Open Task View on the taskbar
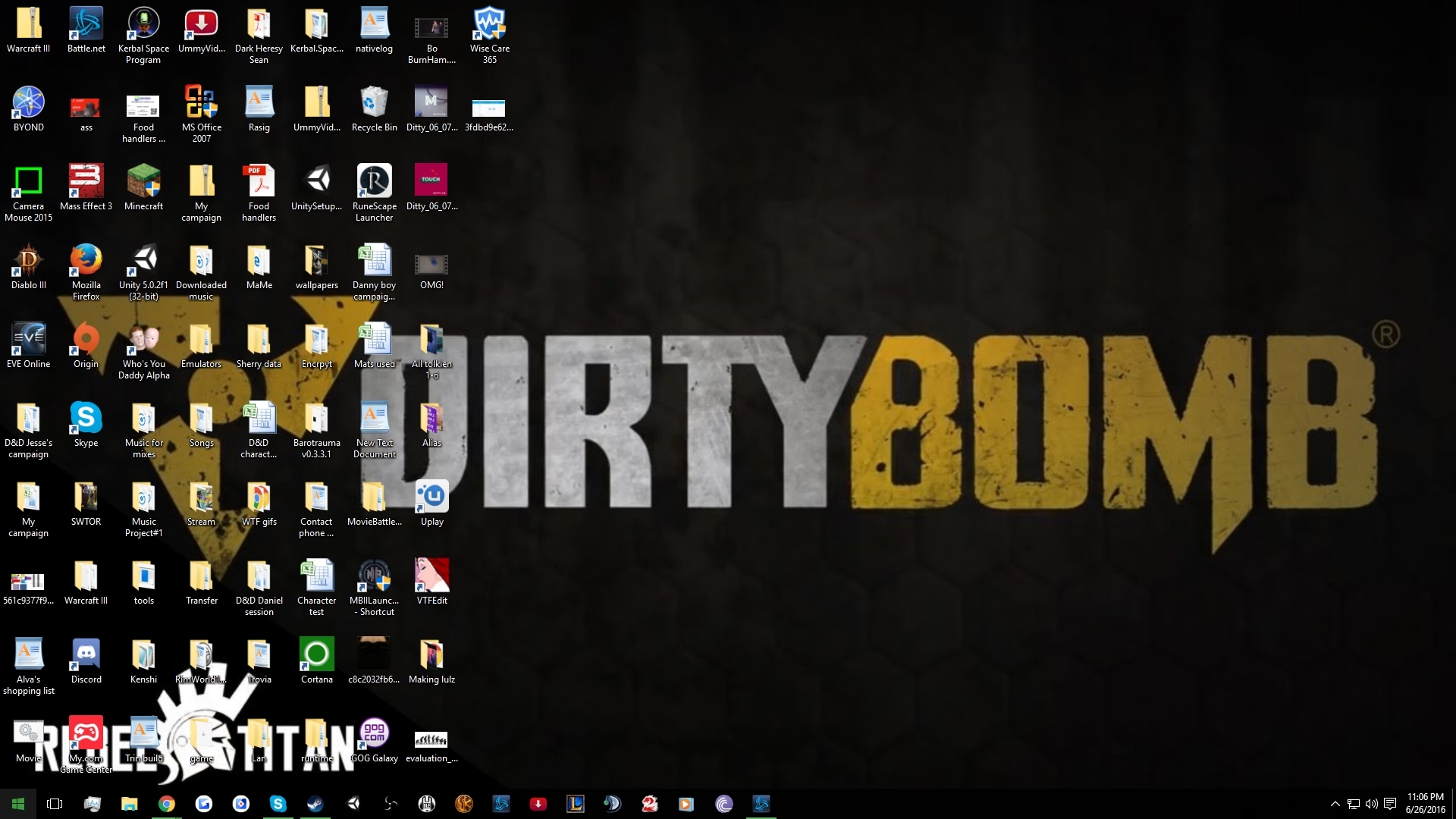 click(55, 804)
